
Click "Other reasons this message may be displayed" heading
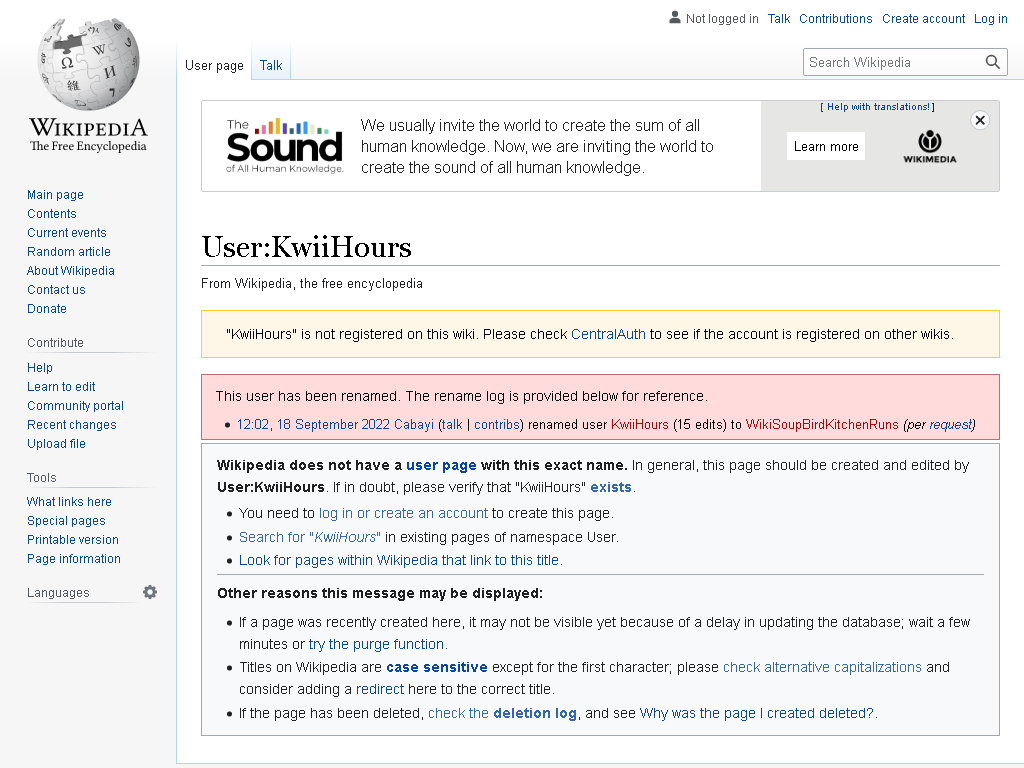tap(380, 593)
